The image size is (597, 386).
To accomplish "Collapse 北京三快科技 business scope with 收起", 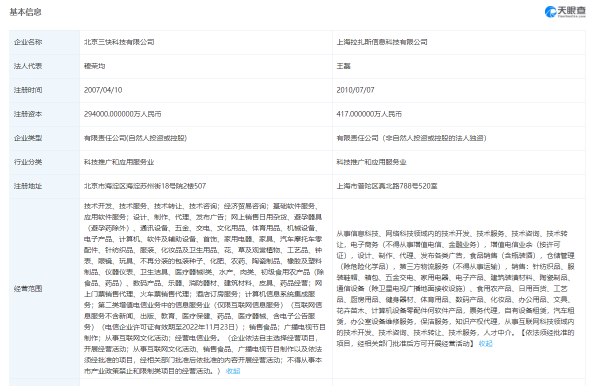I will point(233,371).
